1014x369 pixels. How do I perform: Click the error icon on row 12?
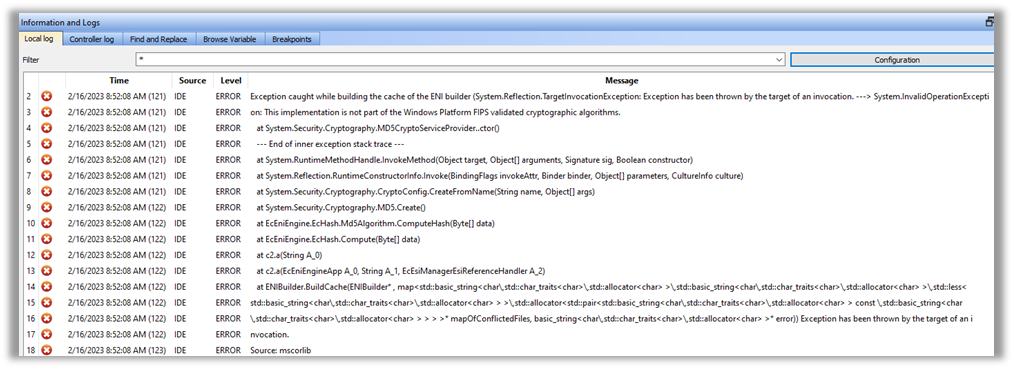click(x=47, y=255)
